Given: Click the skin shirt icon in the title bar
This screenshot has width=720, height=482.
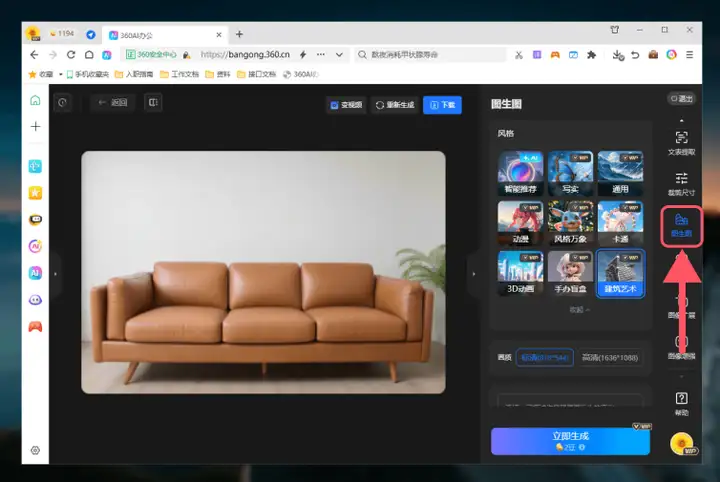Looking at the screenshot, I should click(615, 30).
